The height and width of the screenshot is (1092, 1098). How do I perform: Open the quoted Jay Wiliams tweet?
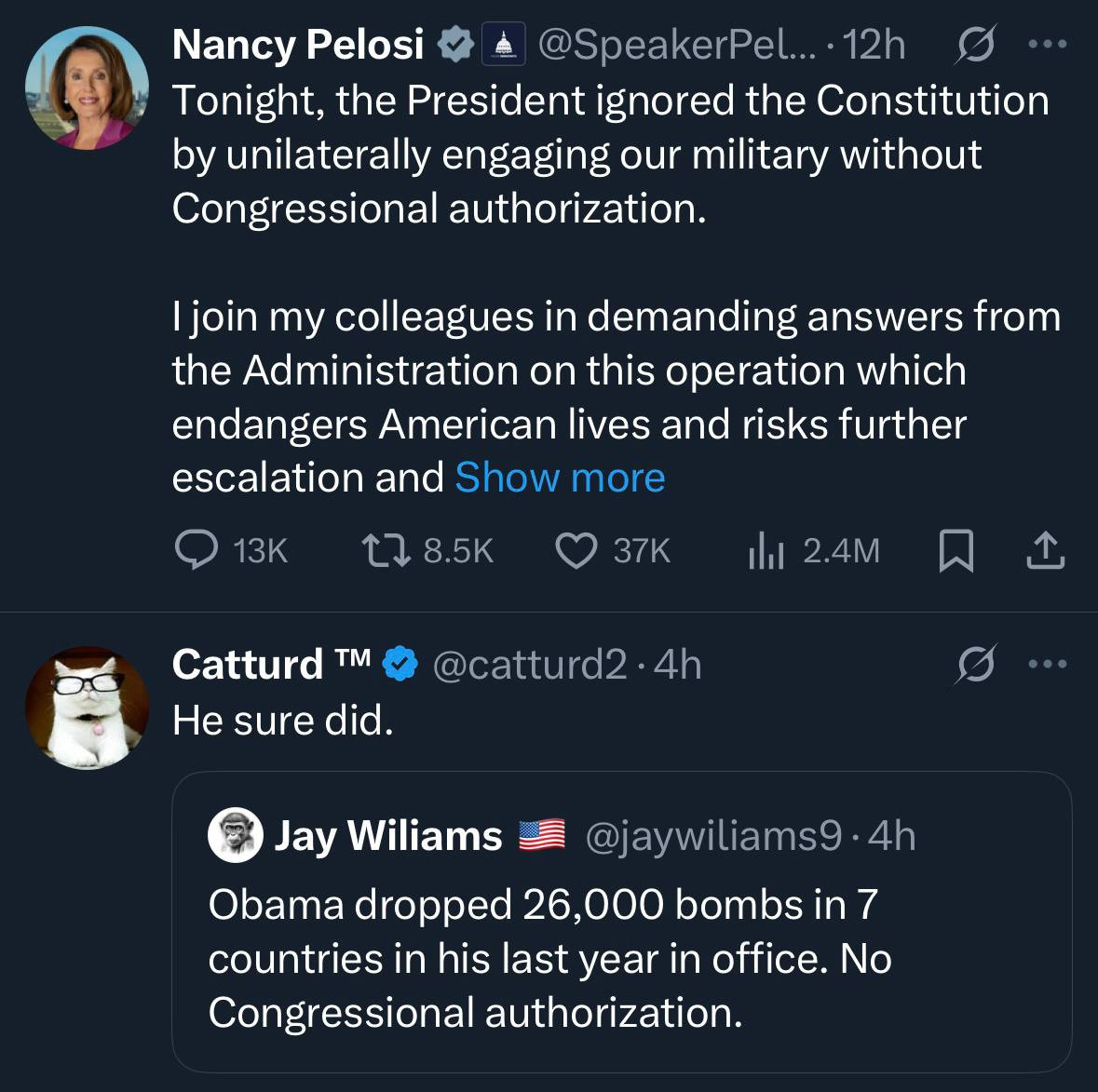621,959
